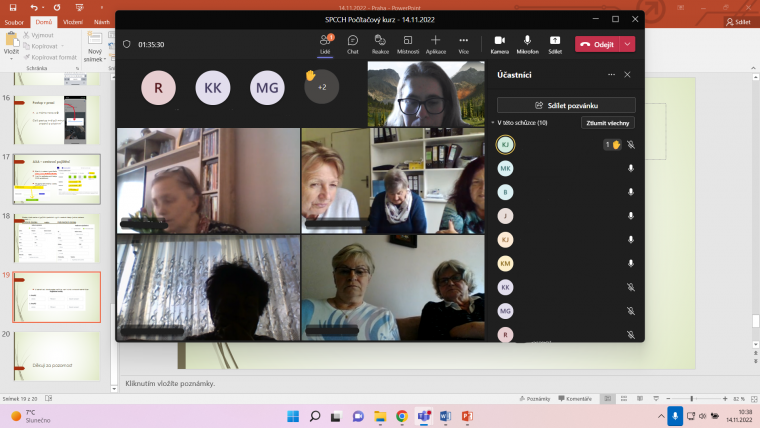
Task: Open participants panel more options (three dots)
Action: 611,75
